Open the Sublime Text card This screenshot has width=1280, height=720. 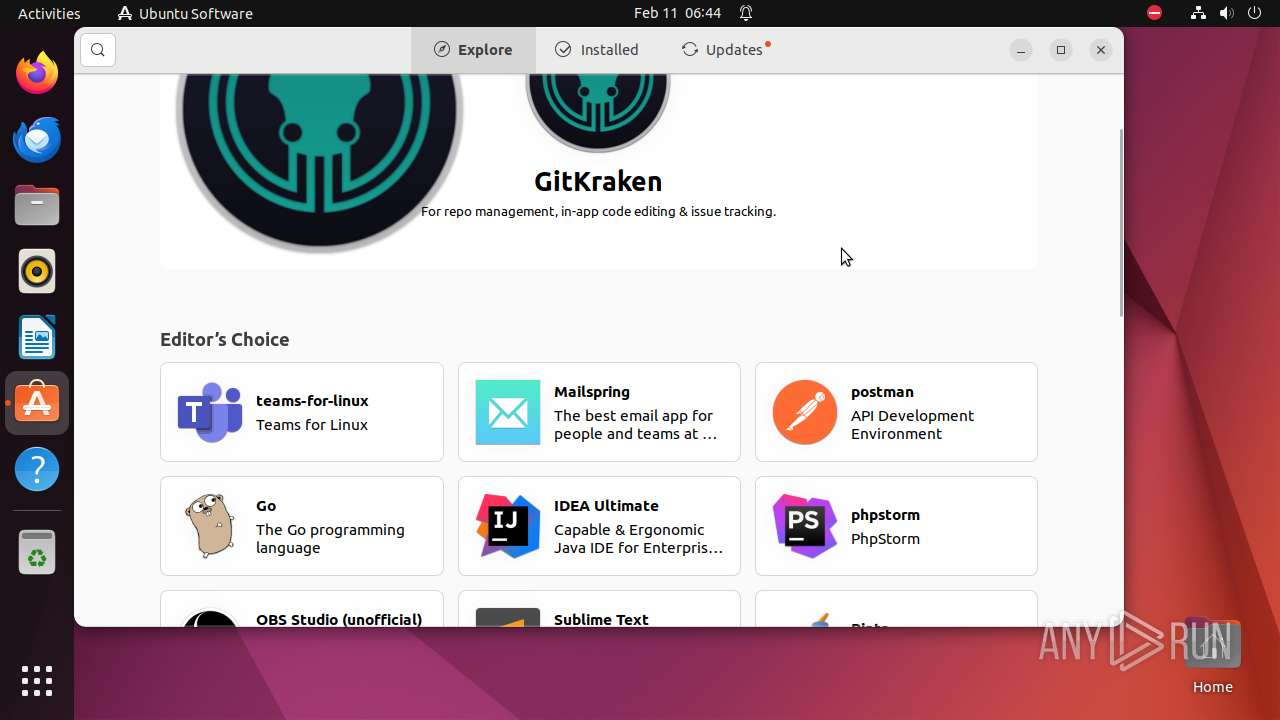point(599,609)
